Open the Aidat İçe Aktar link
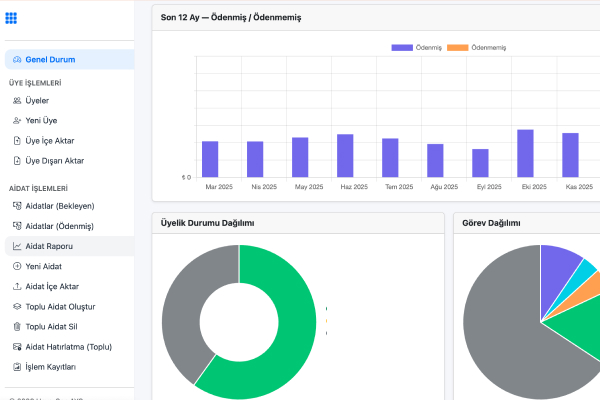Screen dimensions: 600x400 coord(52,286)
